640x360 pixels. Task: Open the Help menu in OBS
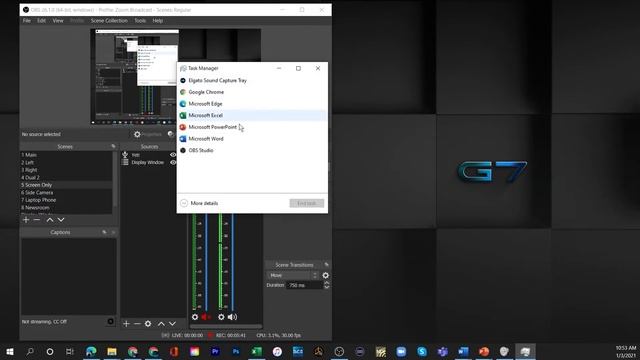point(158,20)
